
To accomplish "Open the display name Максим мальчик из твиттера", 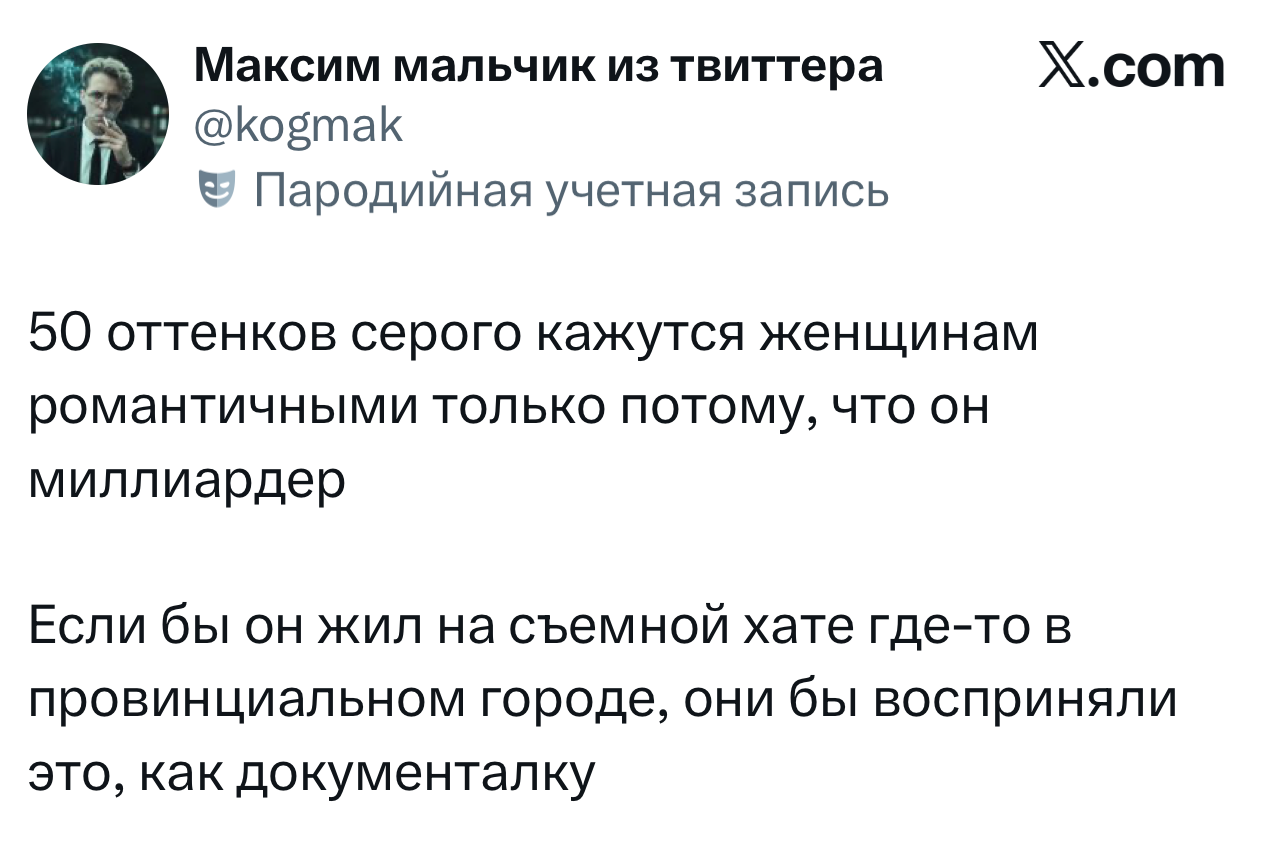I will [538, 67].
